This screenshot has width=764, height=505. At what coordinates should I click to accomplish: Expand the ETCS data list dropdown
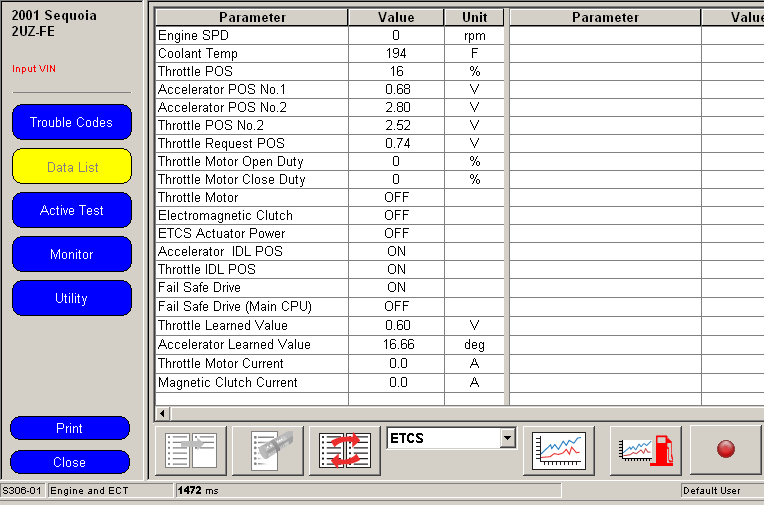click(507, 438)
